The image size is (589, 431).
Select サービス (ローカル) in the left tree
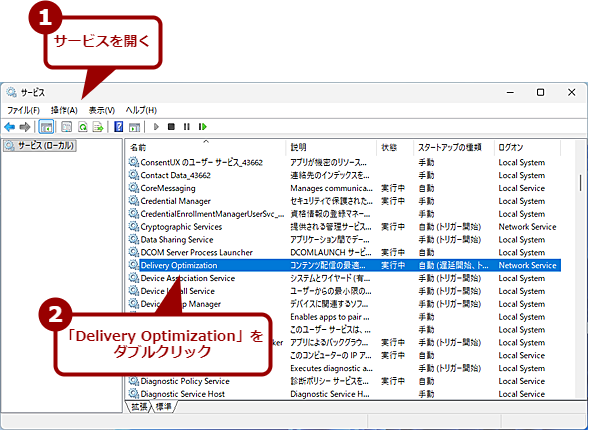(x=41, y=146)
